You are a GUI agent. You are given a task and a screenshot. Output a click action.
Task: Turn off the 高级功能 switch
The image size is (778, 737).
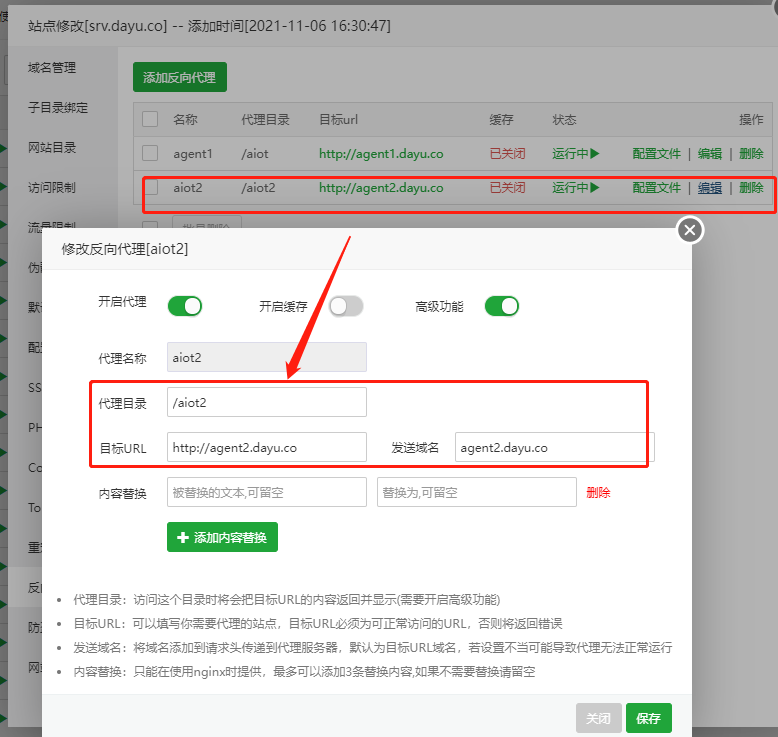pos(501,306)
